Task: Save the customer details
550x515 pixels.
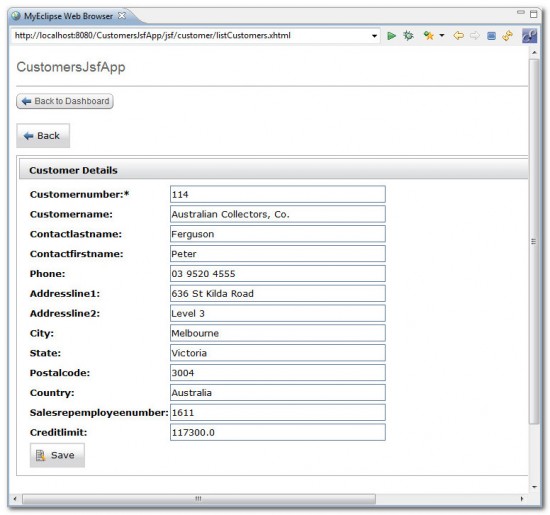Action: [x=57, y=455]
